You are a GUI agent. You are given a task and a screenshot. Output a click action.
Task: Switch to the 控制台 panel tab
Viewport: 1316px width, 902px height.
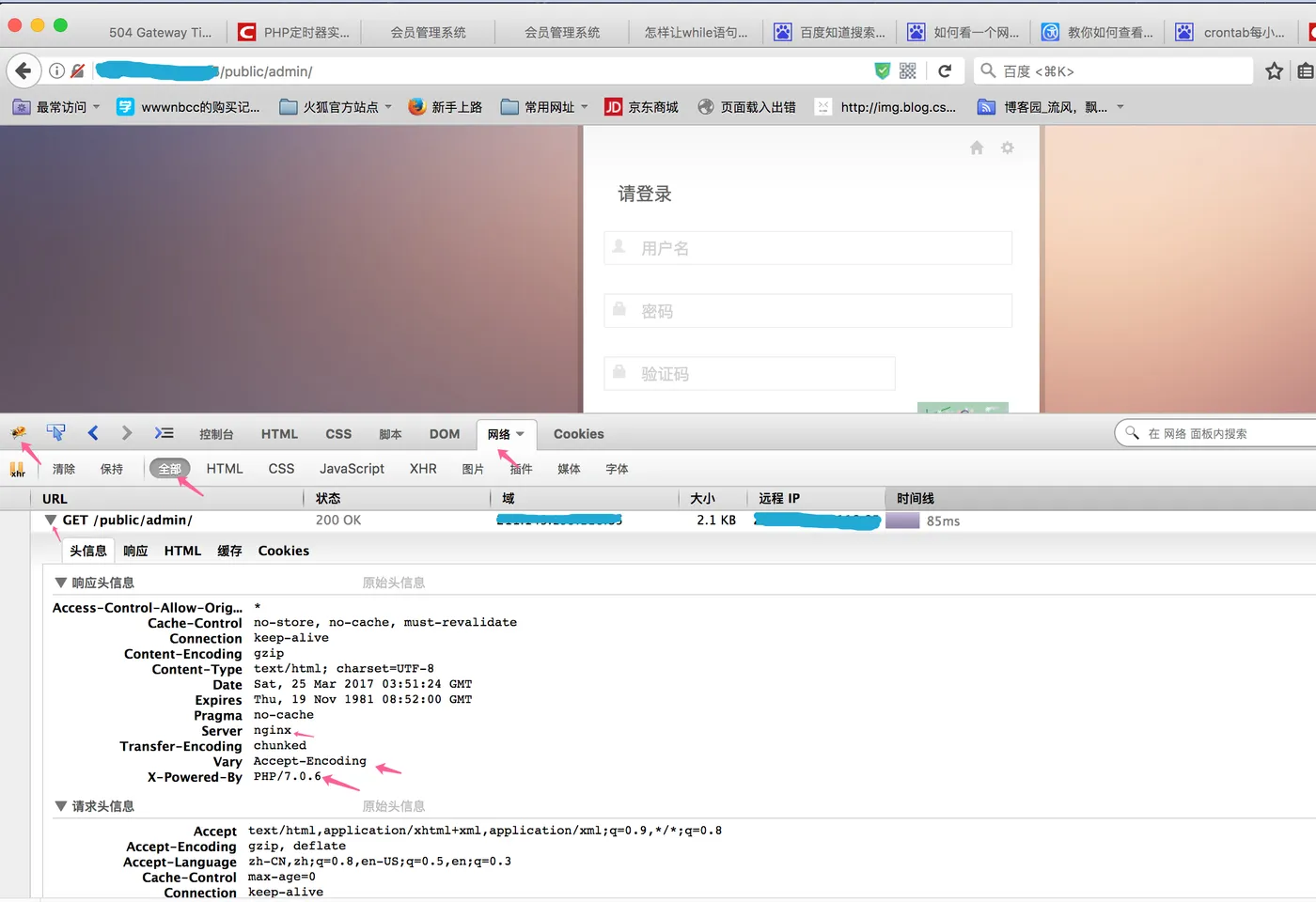coord(216,434)
